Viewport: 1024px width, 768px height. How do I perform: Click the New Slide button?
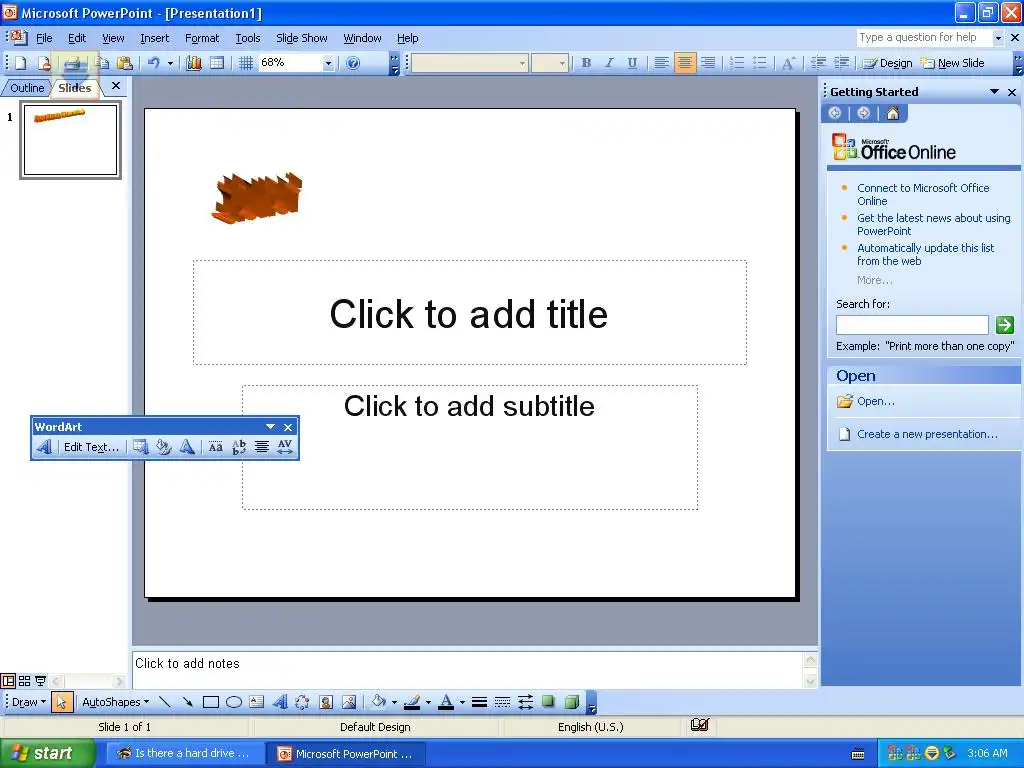[x=952, y=63]
